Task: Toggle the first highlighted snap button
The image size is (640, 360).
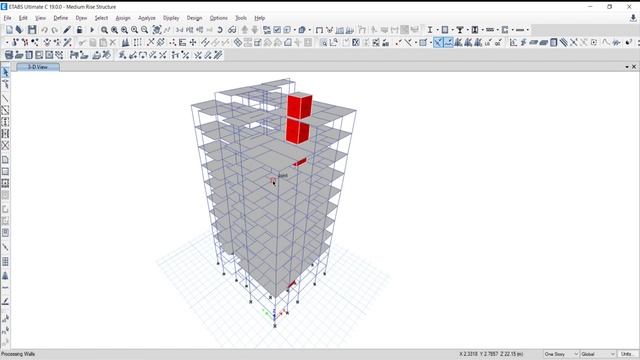Action: [x=438, y=42]
